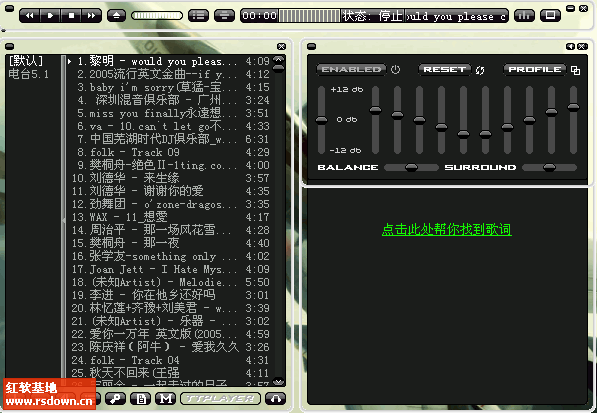Select the [默认] default playlist

coord(26,61)
